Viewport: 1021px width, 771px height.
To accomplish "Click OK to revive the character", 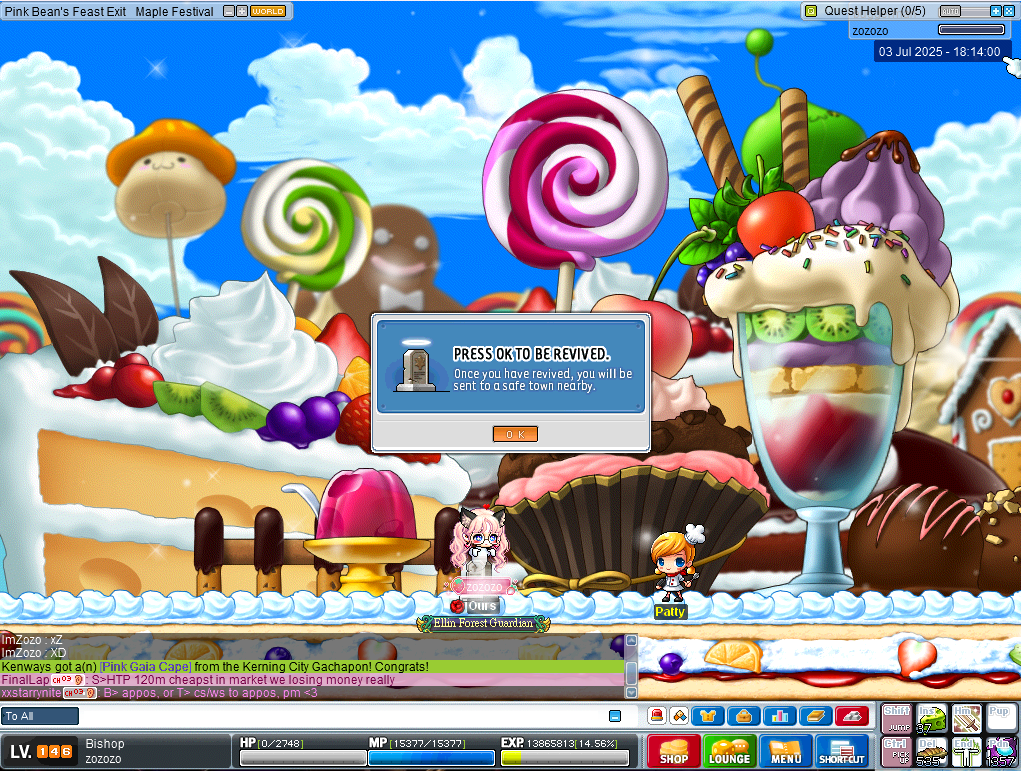I will (515, 434).
